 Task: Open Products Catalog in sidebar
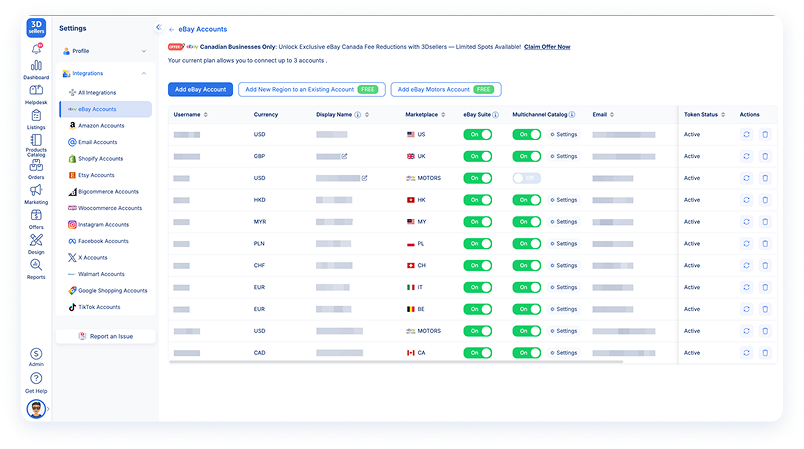pos(36,146)
